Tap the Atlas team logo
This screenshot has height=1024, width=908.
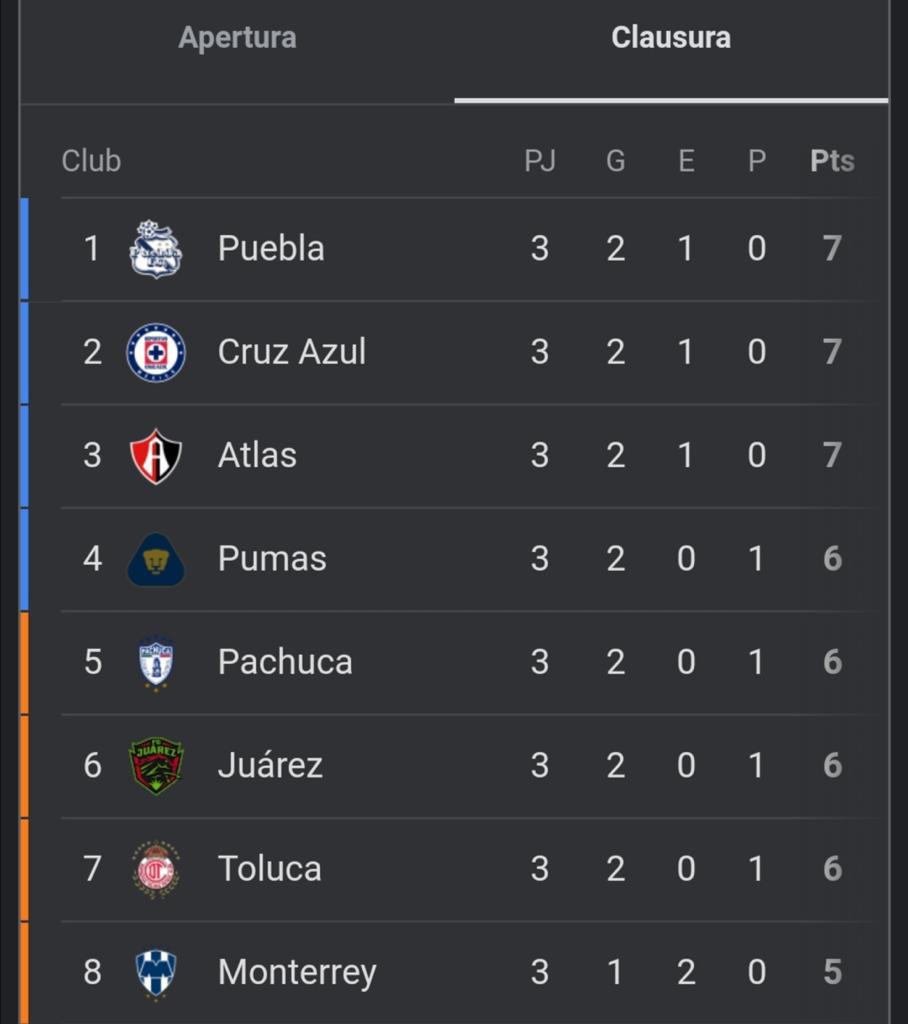pos(156,456)
